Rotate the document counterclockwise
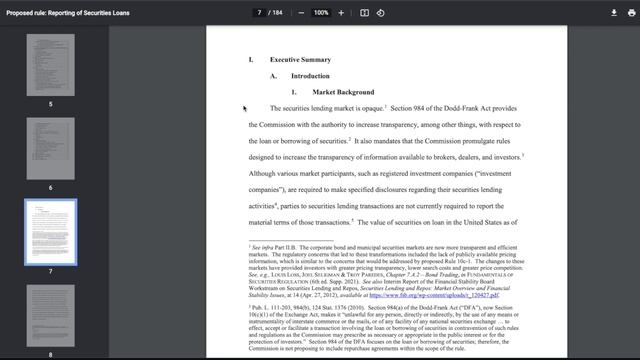Image resolution: width=640 pixels, height=360 pixels. (380, 13)
